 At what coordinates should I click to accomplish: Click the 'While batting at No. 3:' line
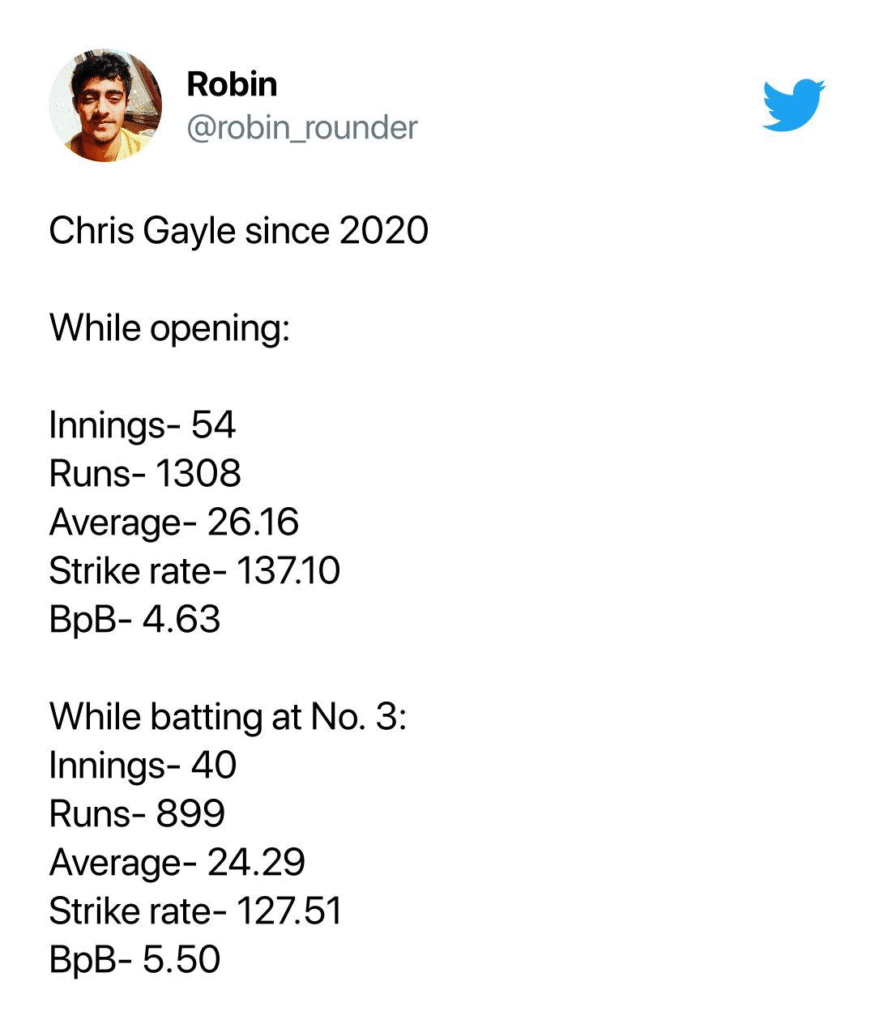coord(228,717)
